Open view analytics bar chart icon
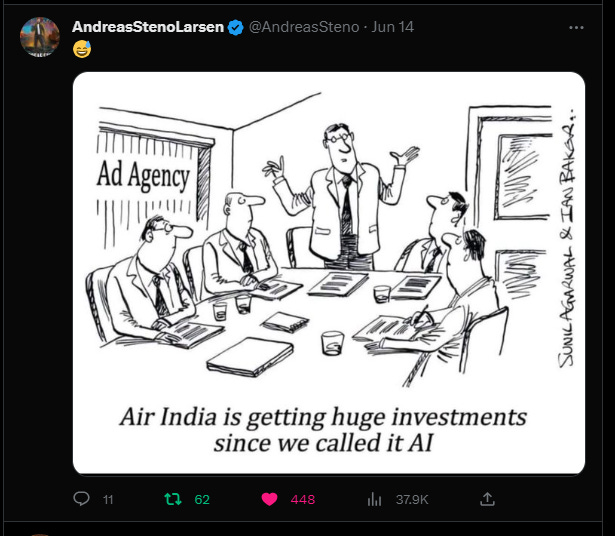 pos(374,499)
